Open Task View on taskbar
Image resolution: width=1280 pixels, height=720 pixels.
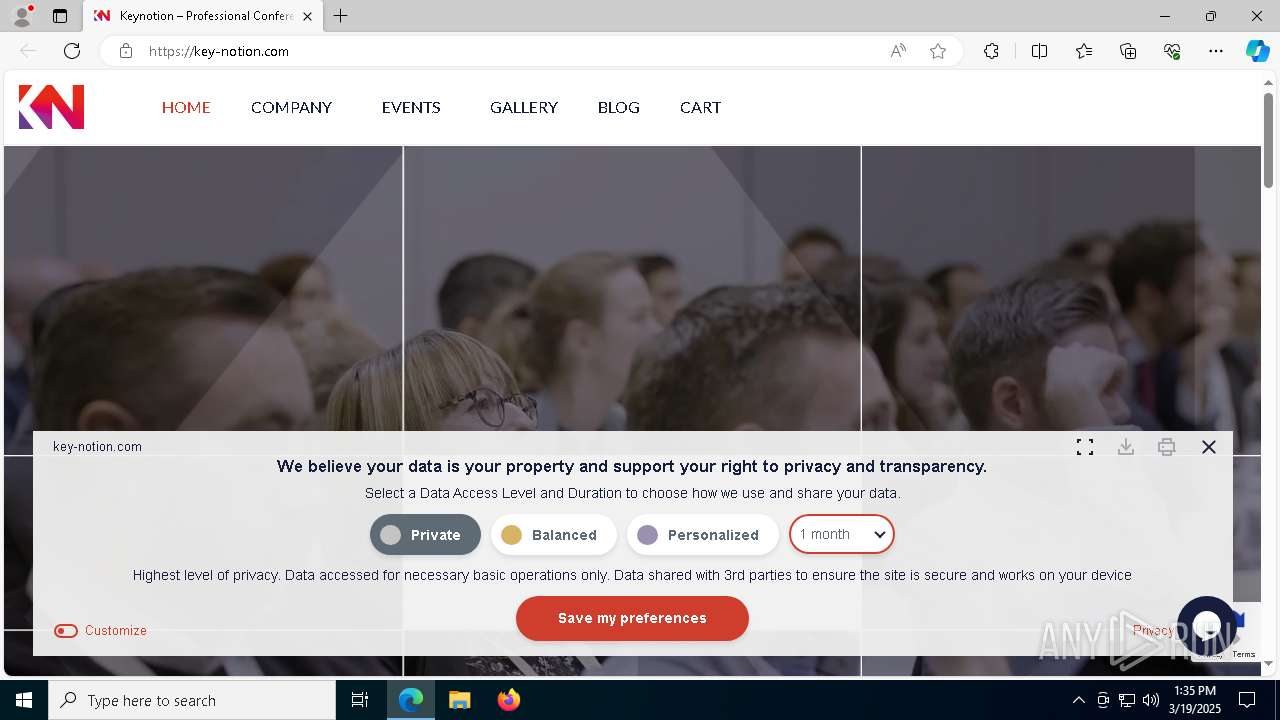click(x=360, y=700)
